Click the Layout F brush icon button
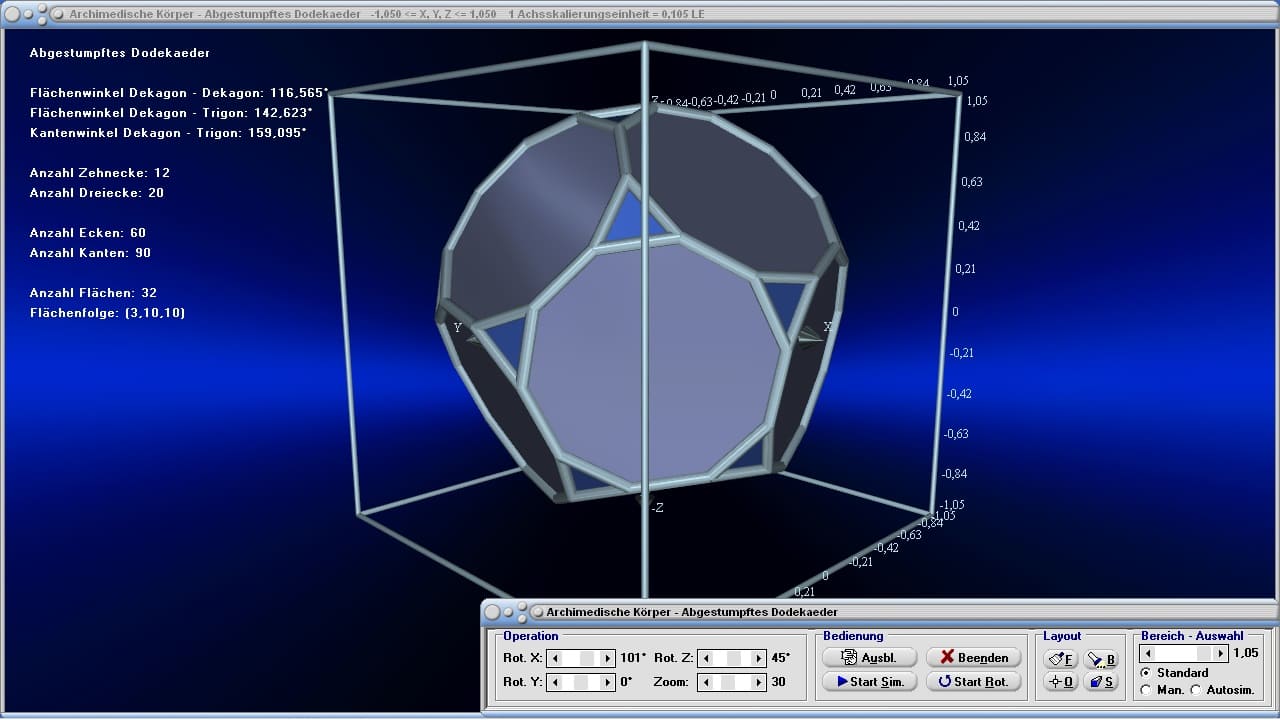 tap(1061, 659)
